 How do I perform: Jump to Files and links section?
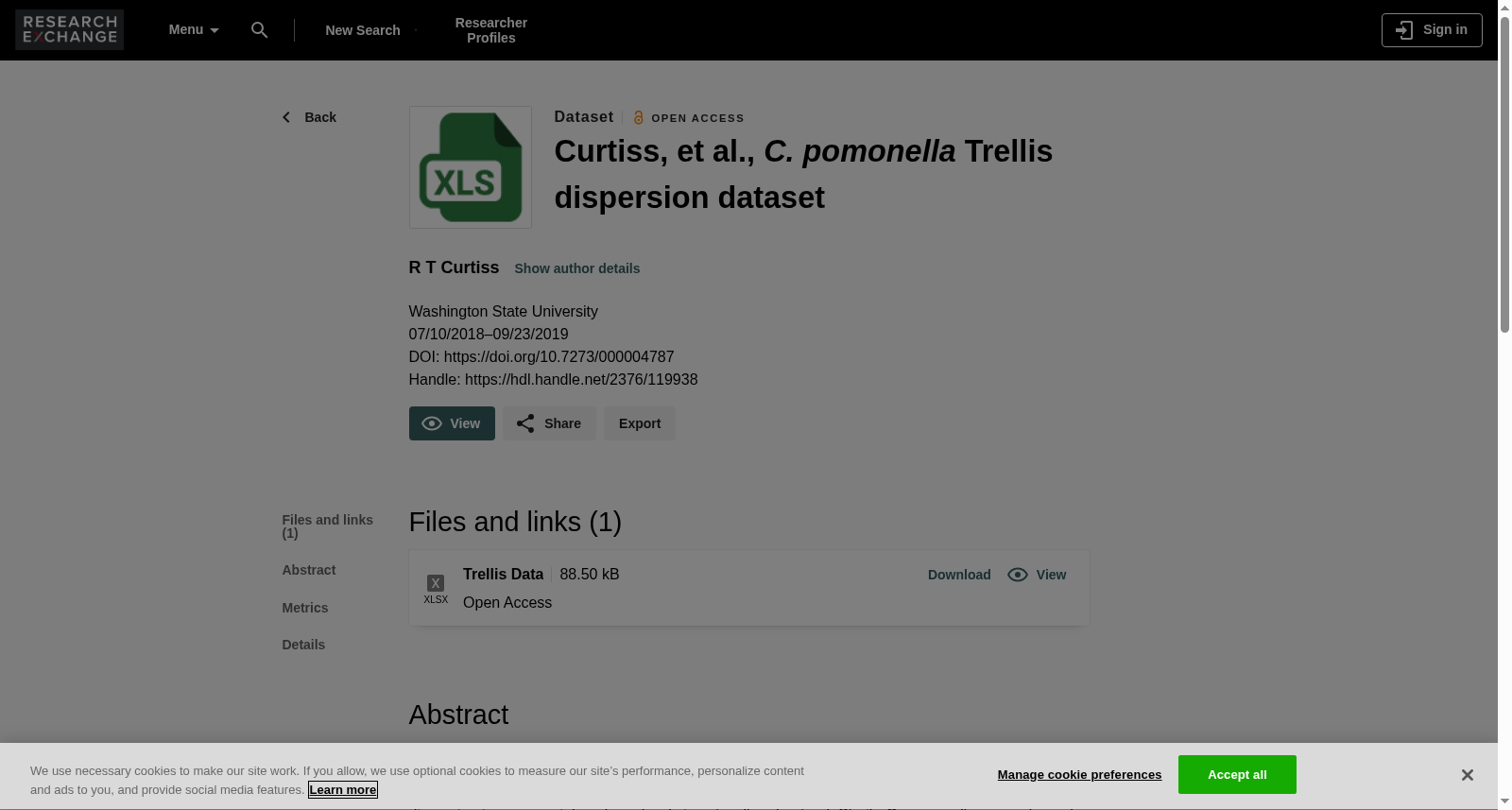point(328,526)
